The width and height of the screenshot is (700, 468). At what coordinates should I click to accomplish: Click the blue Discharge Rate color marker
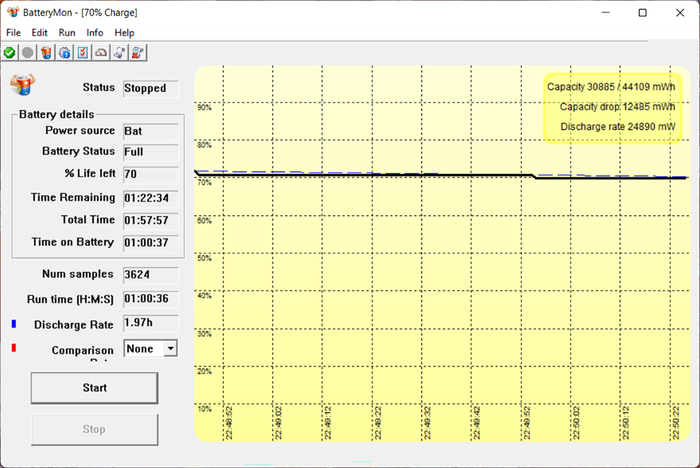click(x=14, y=324)
